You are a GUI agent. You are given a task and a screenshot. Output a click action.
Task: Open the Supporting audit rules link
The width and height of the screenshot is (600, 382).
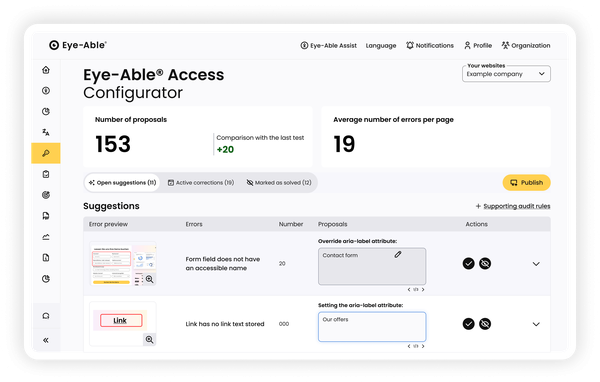[x=513, y=206]
